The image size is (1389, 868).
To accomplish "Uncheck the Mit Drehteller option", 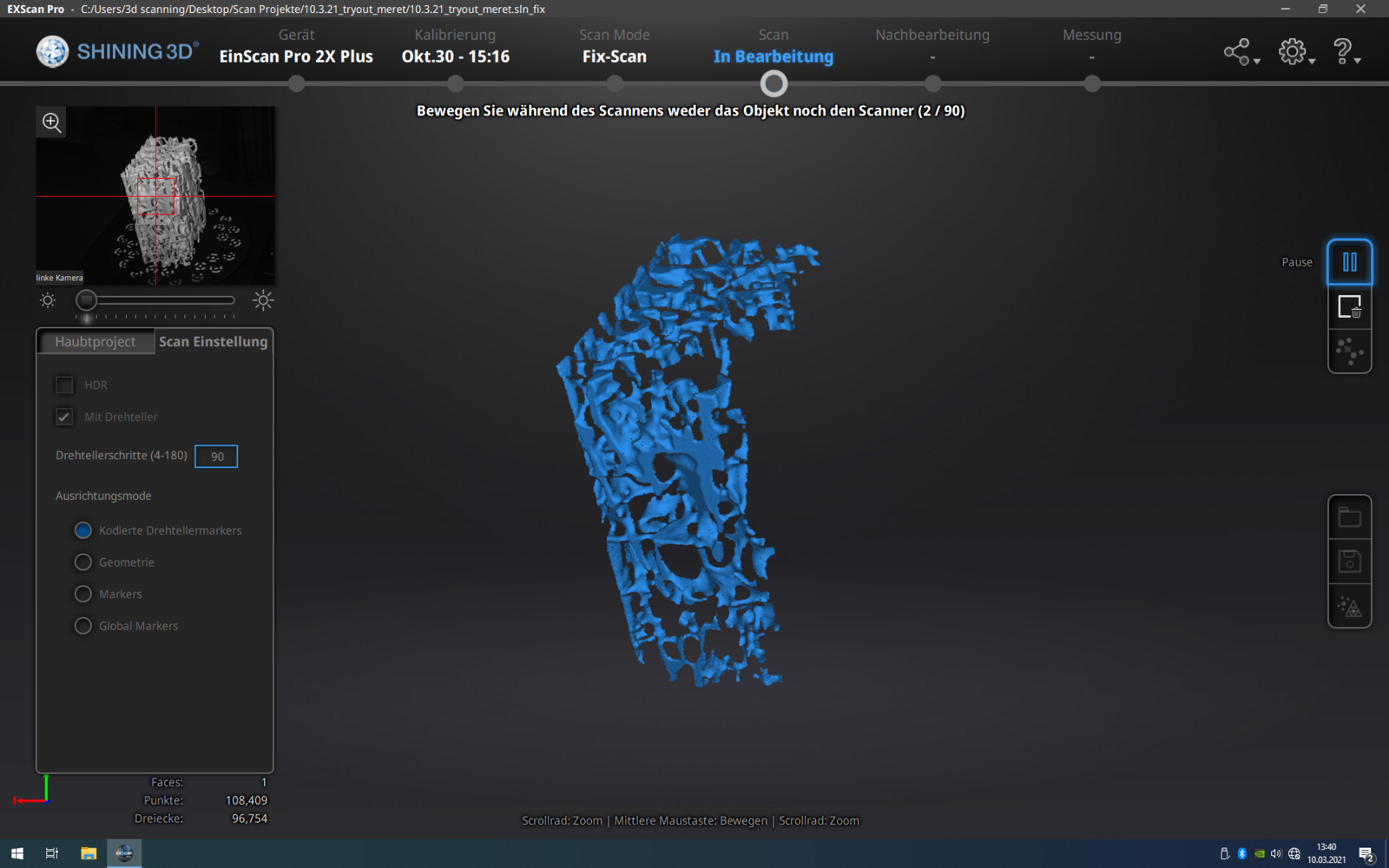I will 64,417.
